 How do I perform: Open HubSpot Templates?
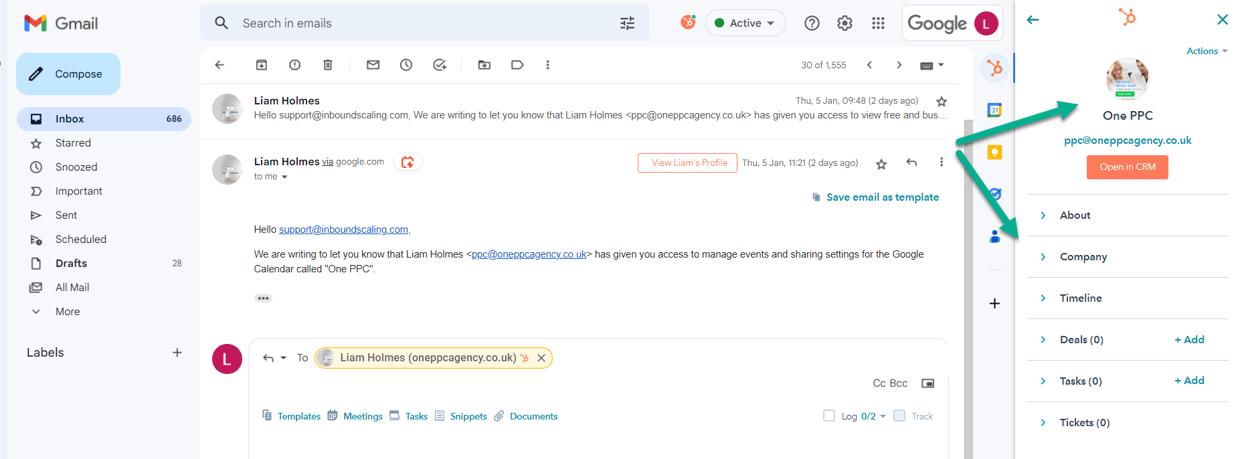(291, 416)
